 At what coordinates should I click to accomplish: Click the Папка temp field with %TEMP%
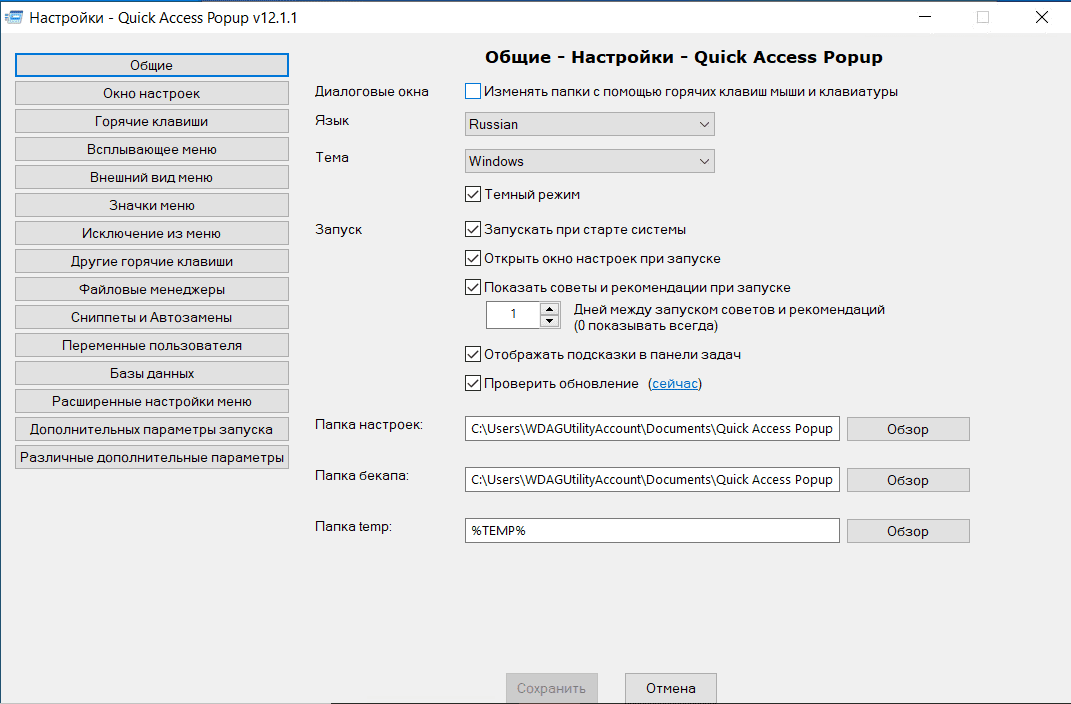click(x=652, y=531)
